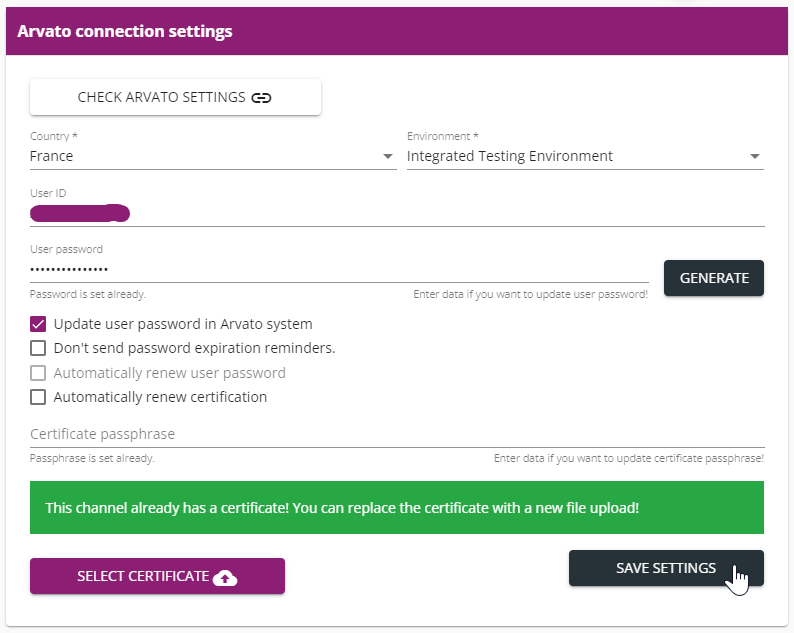Enable Don't send password expiration reminders
Viewport: 794px width, 633px height.
coord(38,348)
